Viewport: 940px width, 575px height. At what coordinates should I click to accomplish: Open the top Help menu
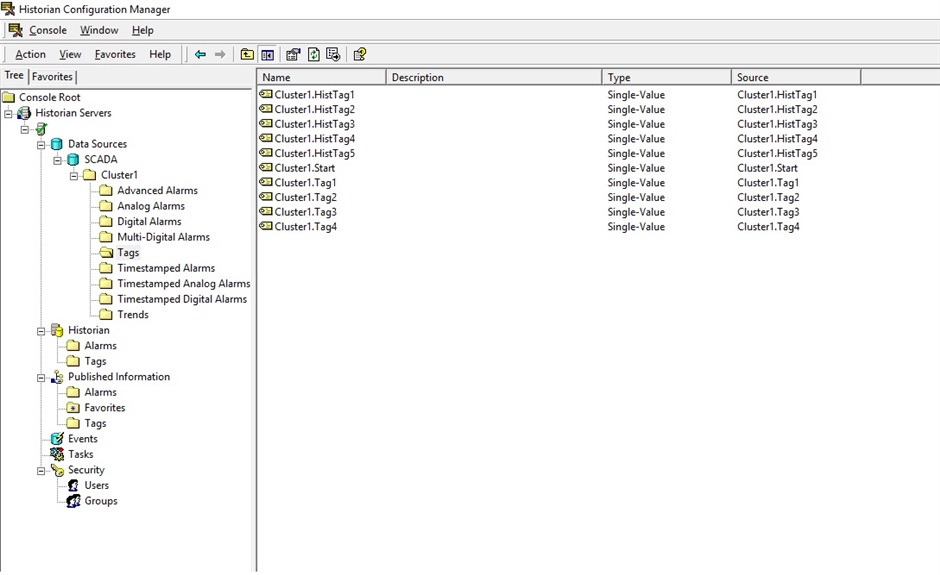(143, 30)
